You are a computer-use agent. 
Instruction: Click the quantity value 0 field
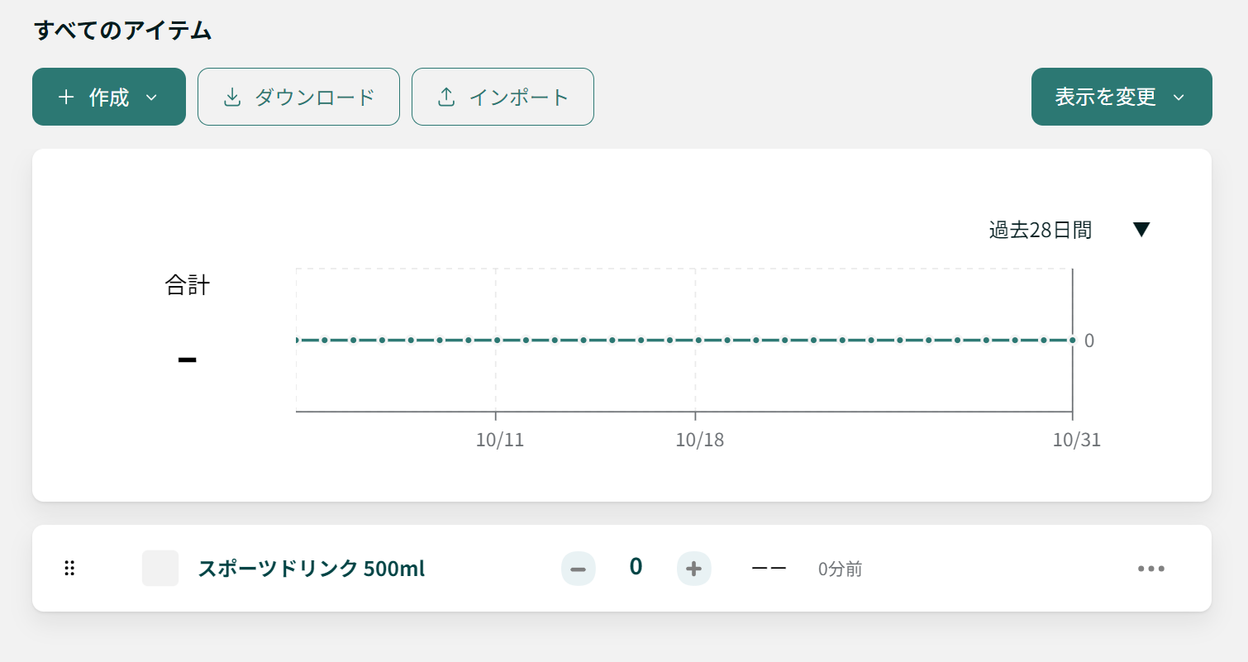pos(636,567)
